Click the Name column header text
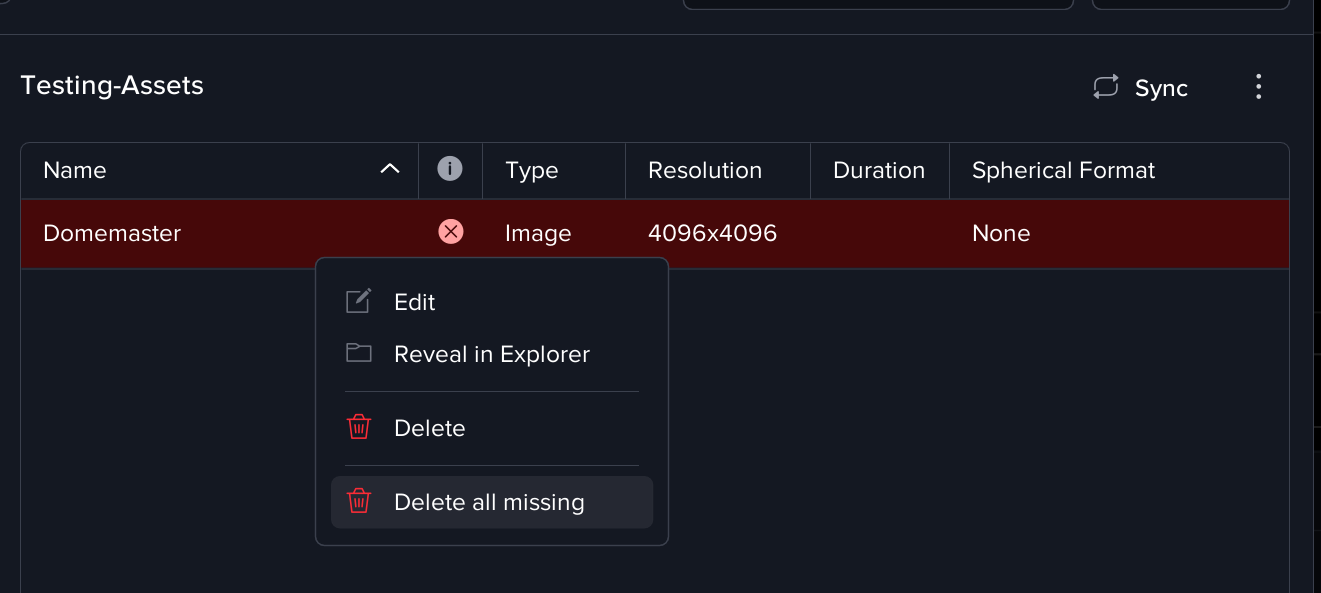The image size is (1321, 593). tap(75, 171)
